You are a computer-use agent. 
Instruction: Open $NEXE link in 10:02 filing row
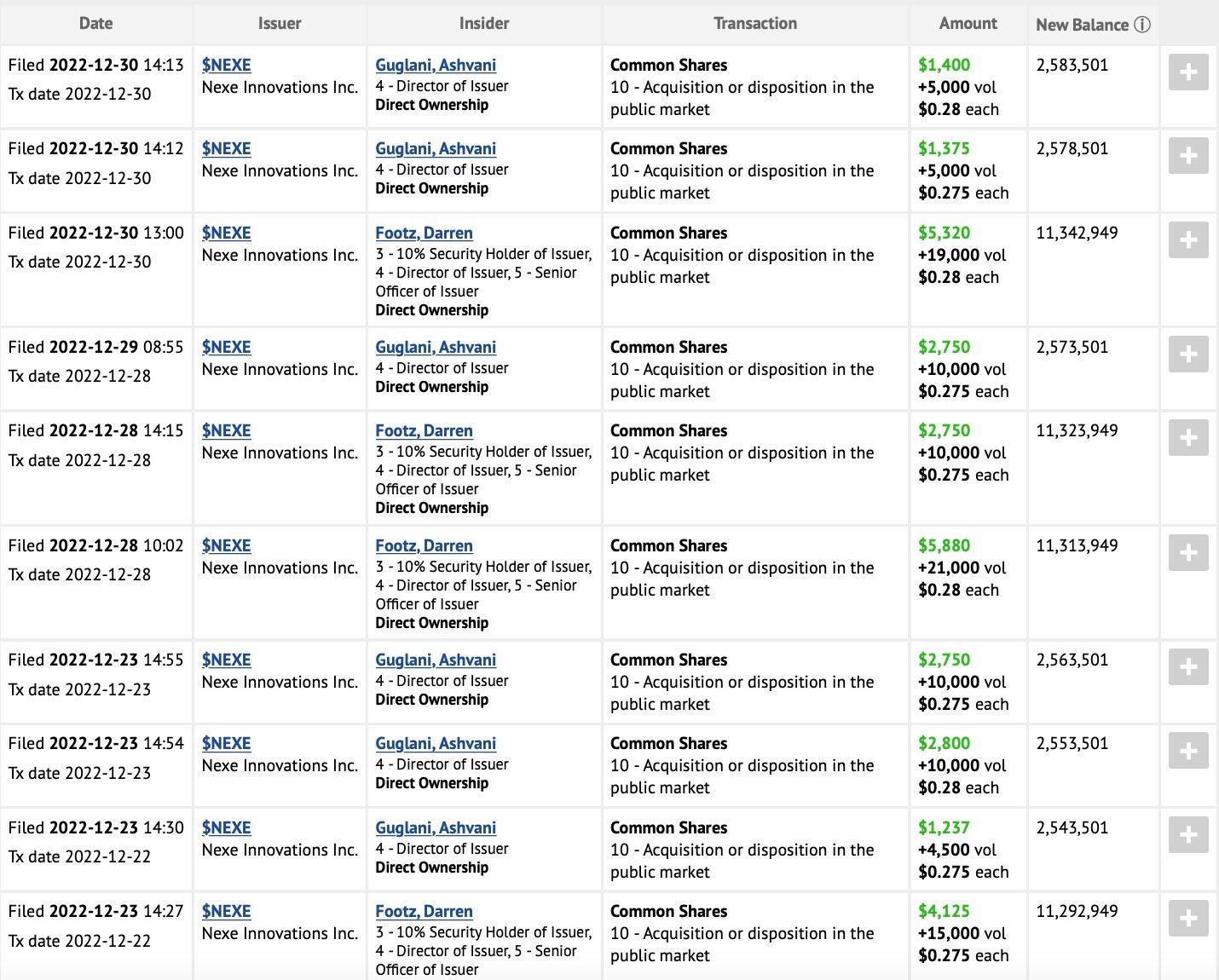[x=227, y=545]
